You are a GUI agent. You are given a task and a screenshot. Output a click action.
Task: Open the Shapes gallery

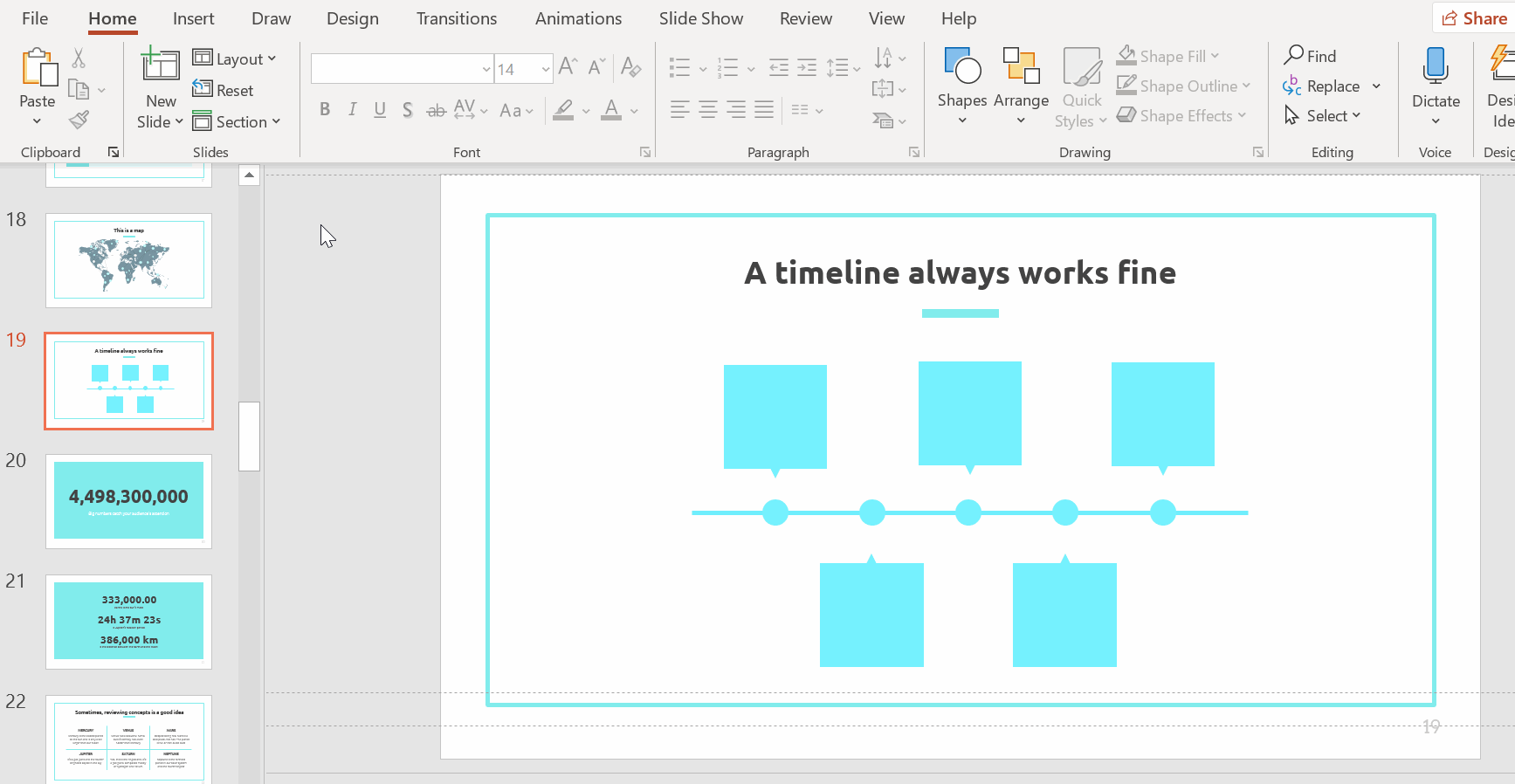(x=962, y=68)
